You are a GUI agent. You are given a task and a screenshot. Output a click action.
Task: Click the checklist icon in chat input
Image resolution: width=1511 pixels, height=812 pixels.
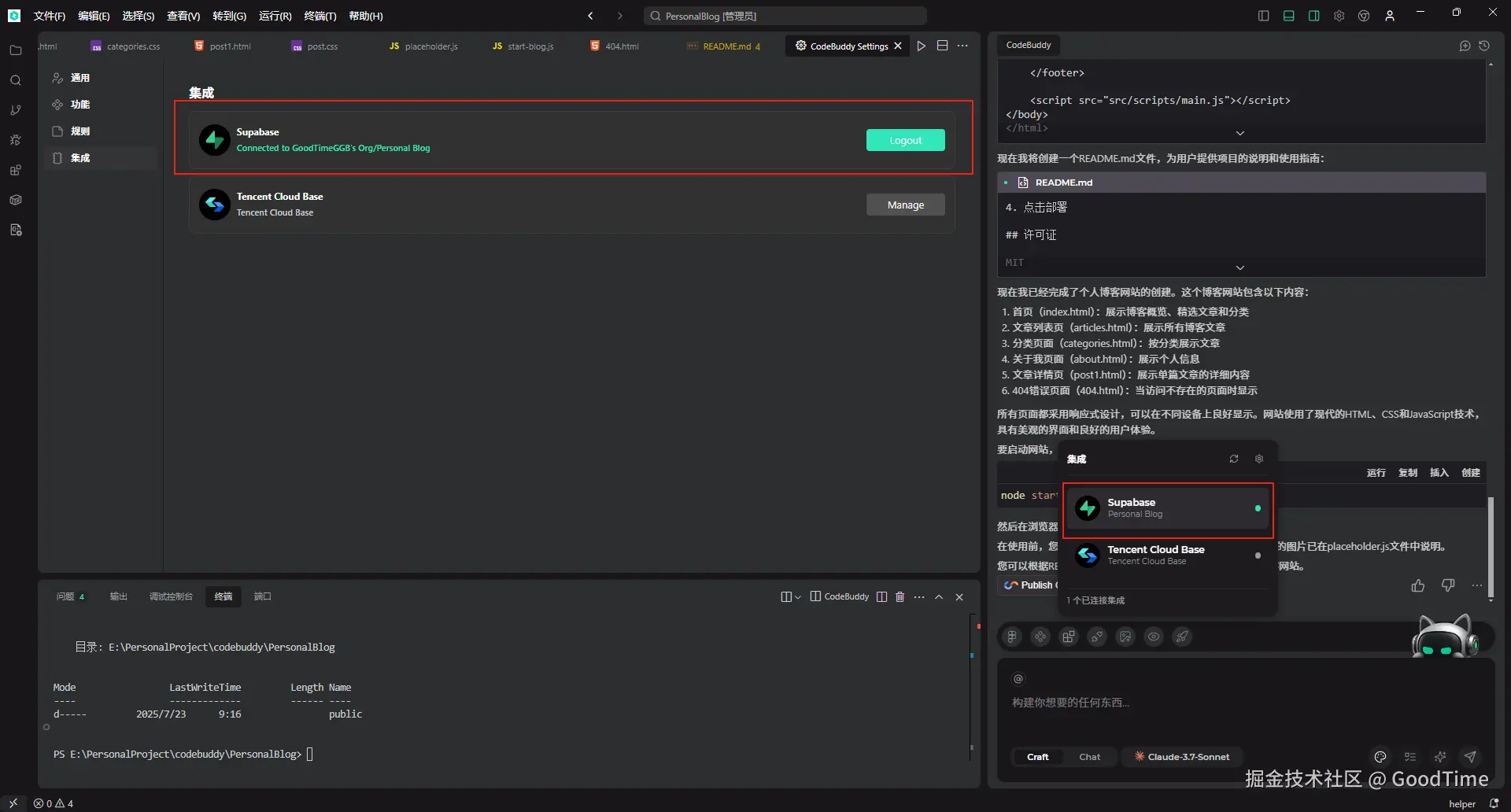click(x=1410, y=757)
